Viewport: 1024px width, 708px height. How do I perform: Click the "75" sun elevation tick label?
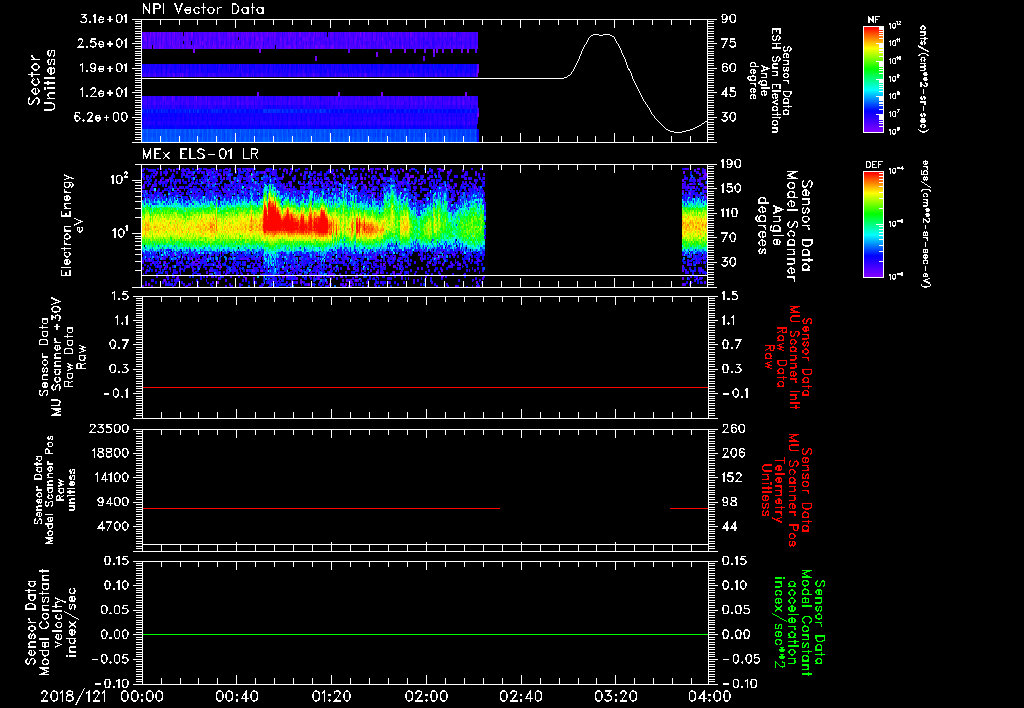[x=729, y=43]
